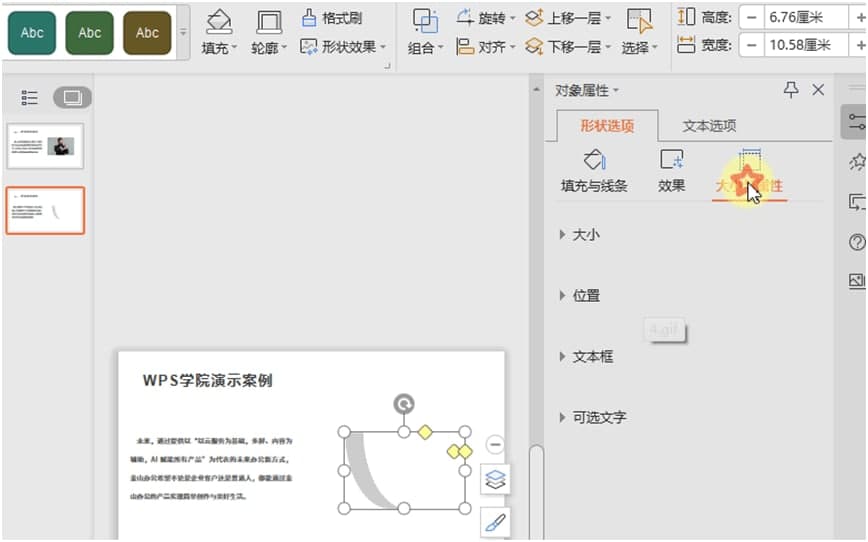Switch to slide thumbnail view
The width and height of the screenshot is (868, 542).
72,98
